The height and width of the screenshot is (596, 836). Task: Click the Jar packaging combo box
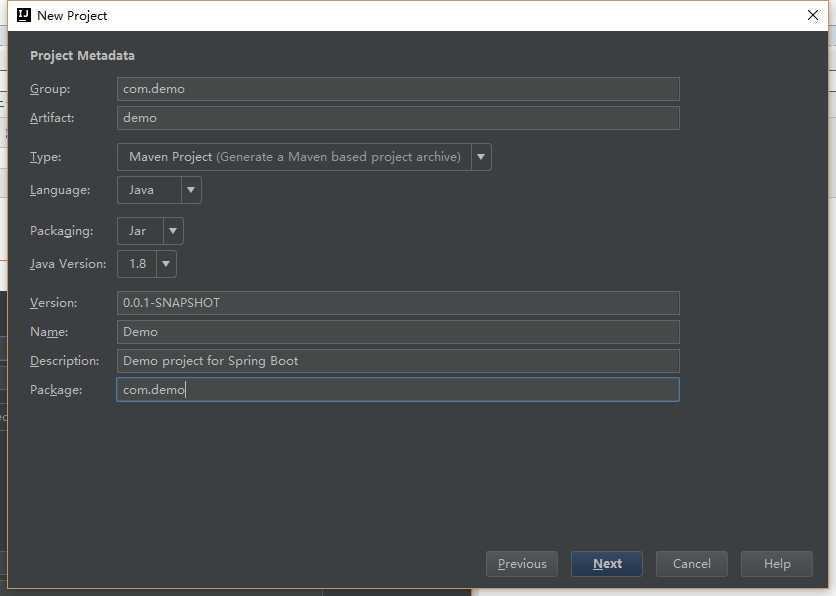(139, 231)
